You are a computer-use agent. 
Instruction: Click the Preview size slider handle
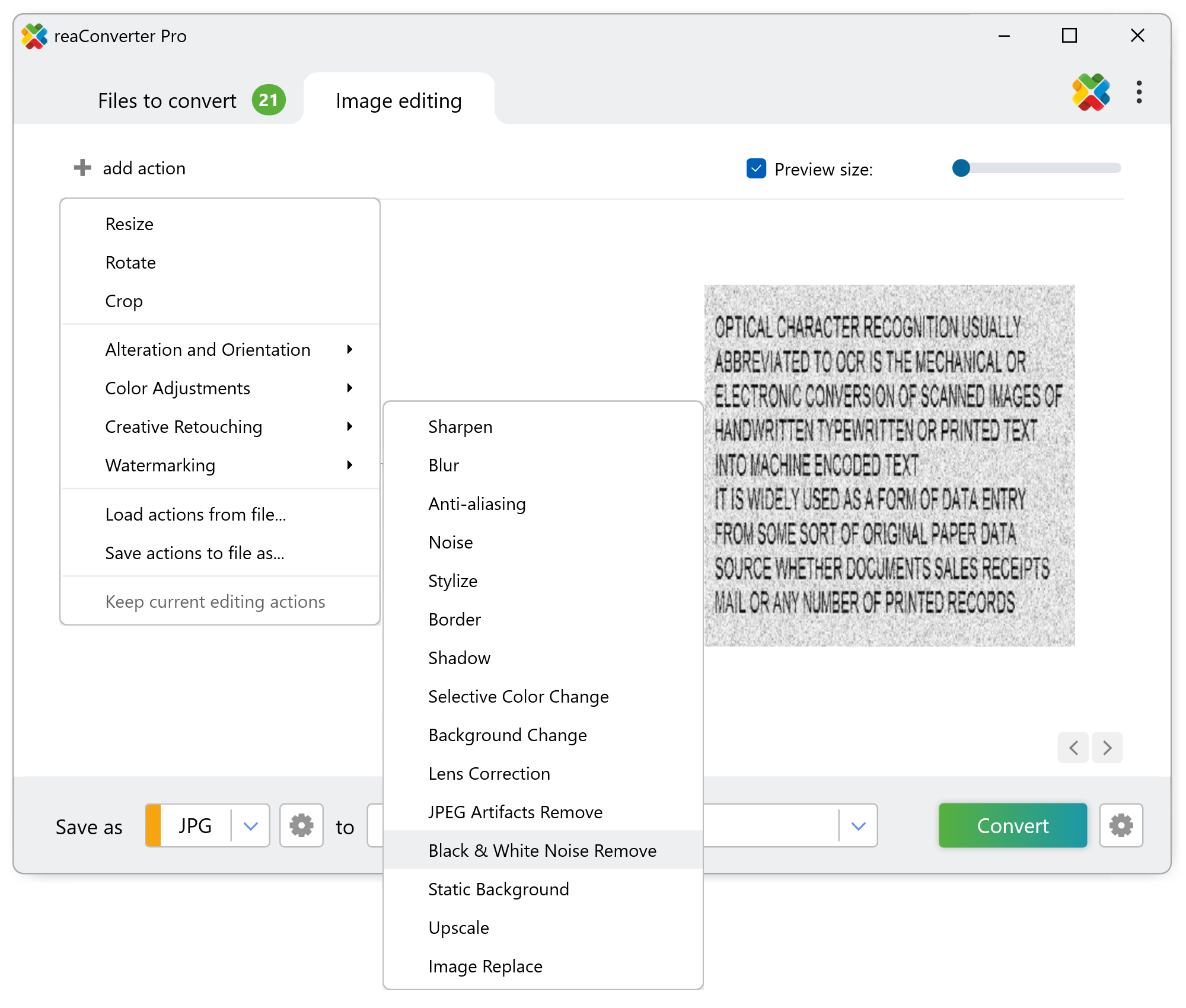(x=961, y=168)
